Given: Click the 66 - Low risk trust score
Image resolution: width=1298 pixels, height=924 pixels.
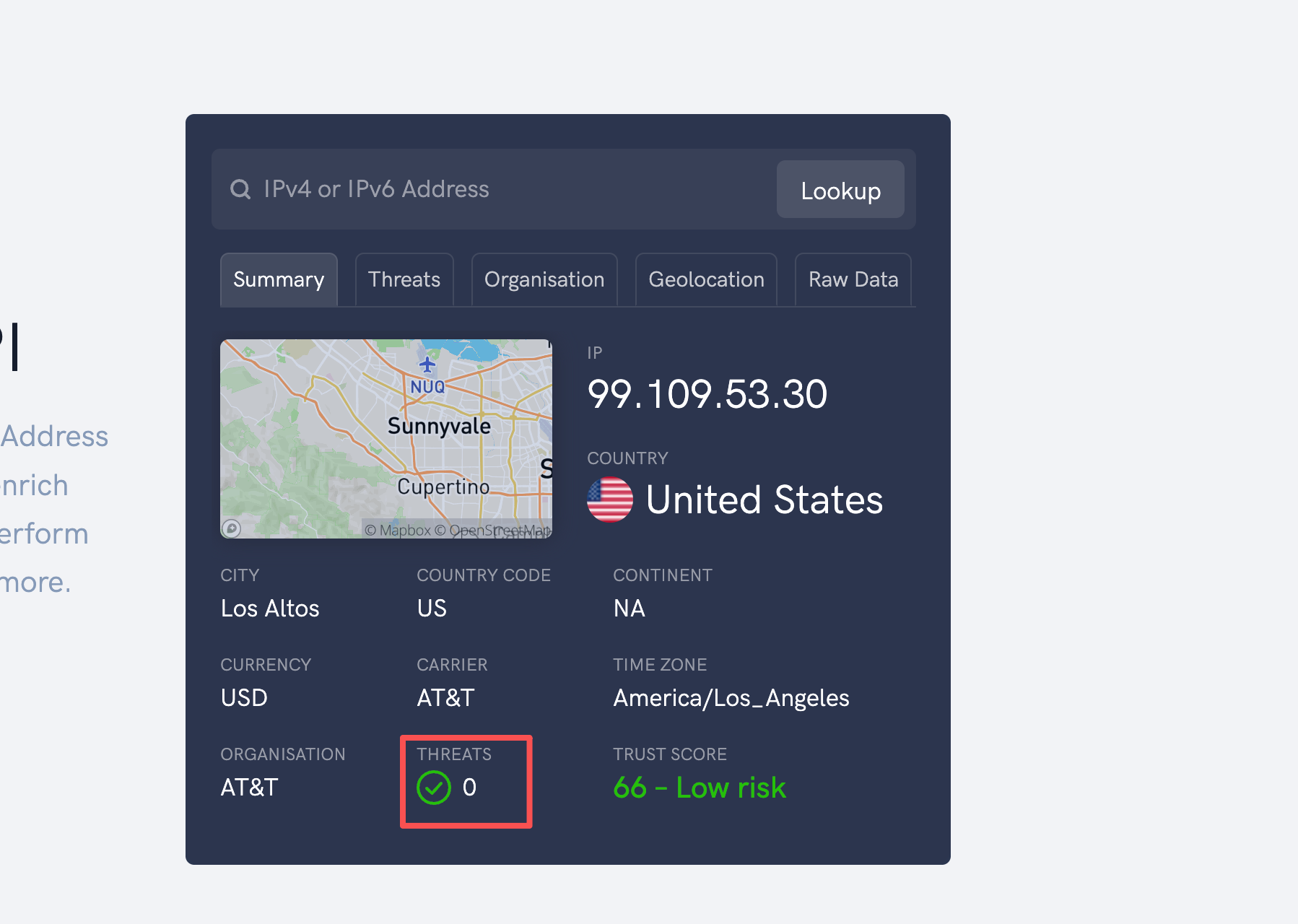Looking at the screenshot, I should coord(700,788).
